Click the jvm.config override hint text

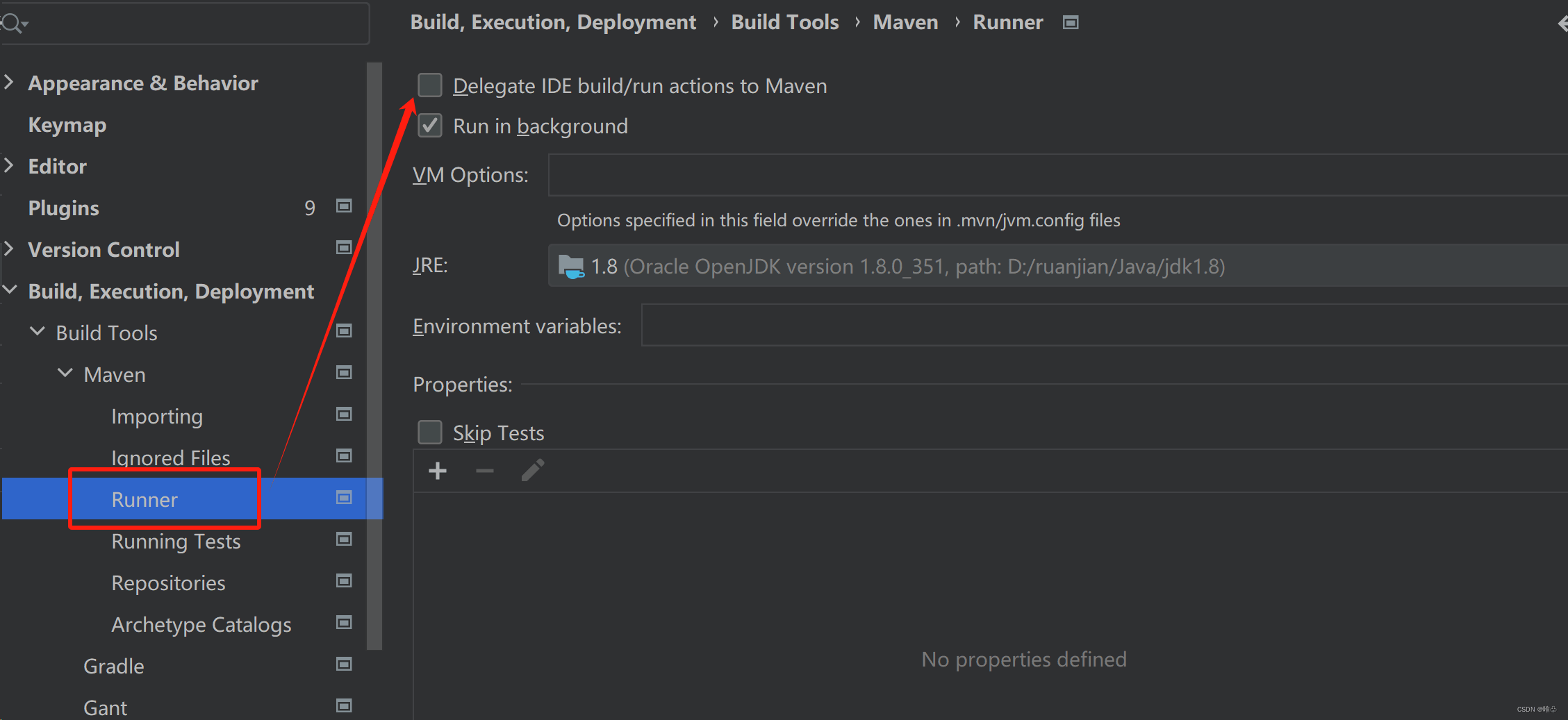pyautogui.click(x=839, y=220)
